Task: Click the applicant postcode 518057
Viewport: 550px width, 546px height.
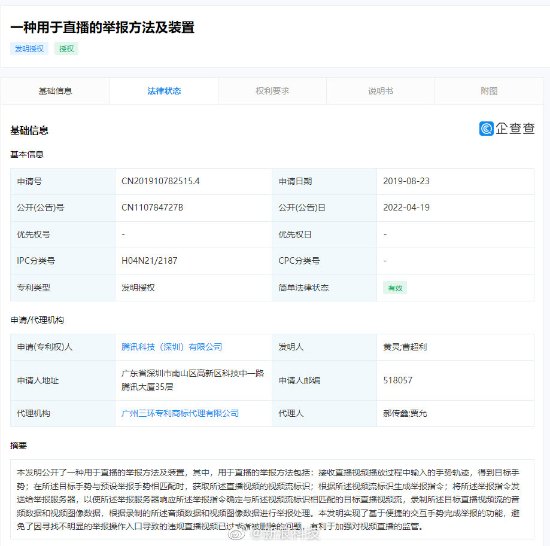Action: click(x=398, y=380)
